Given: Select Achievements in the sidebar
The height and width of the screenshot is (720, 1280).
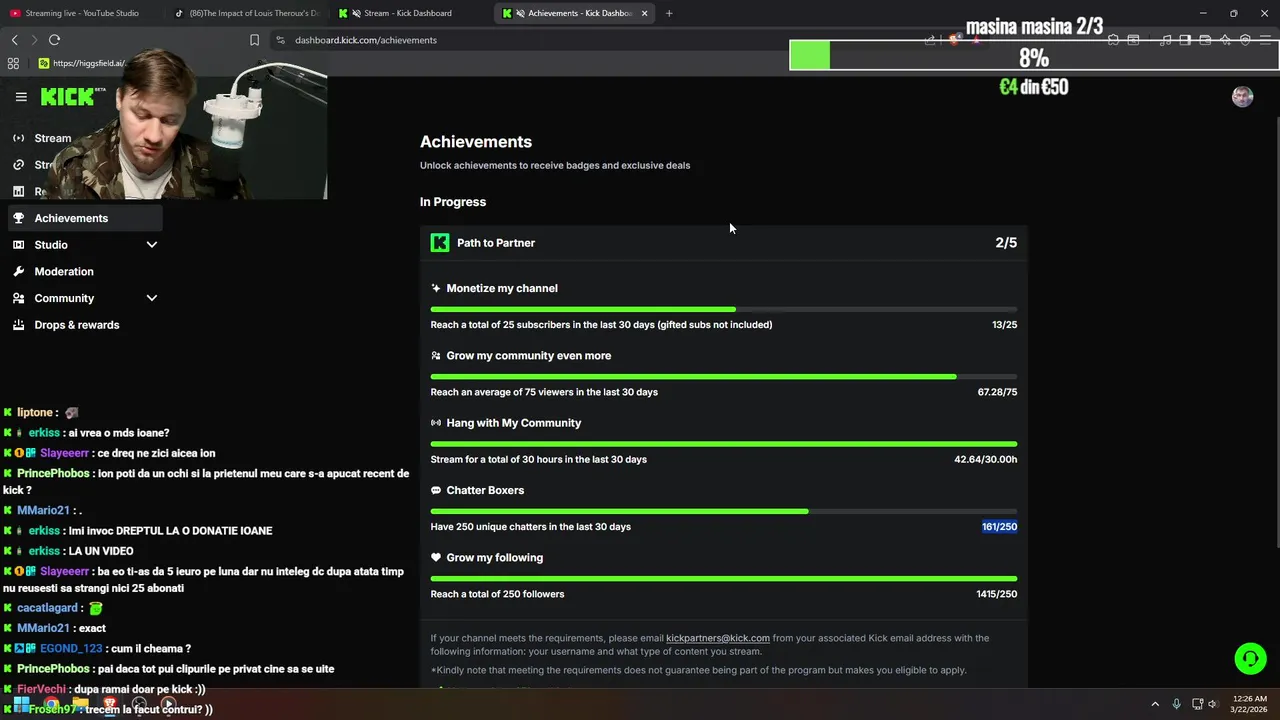Looking at the screenshot, I should point(85,218).
